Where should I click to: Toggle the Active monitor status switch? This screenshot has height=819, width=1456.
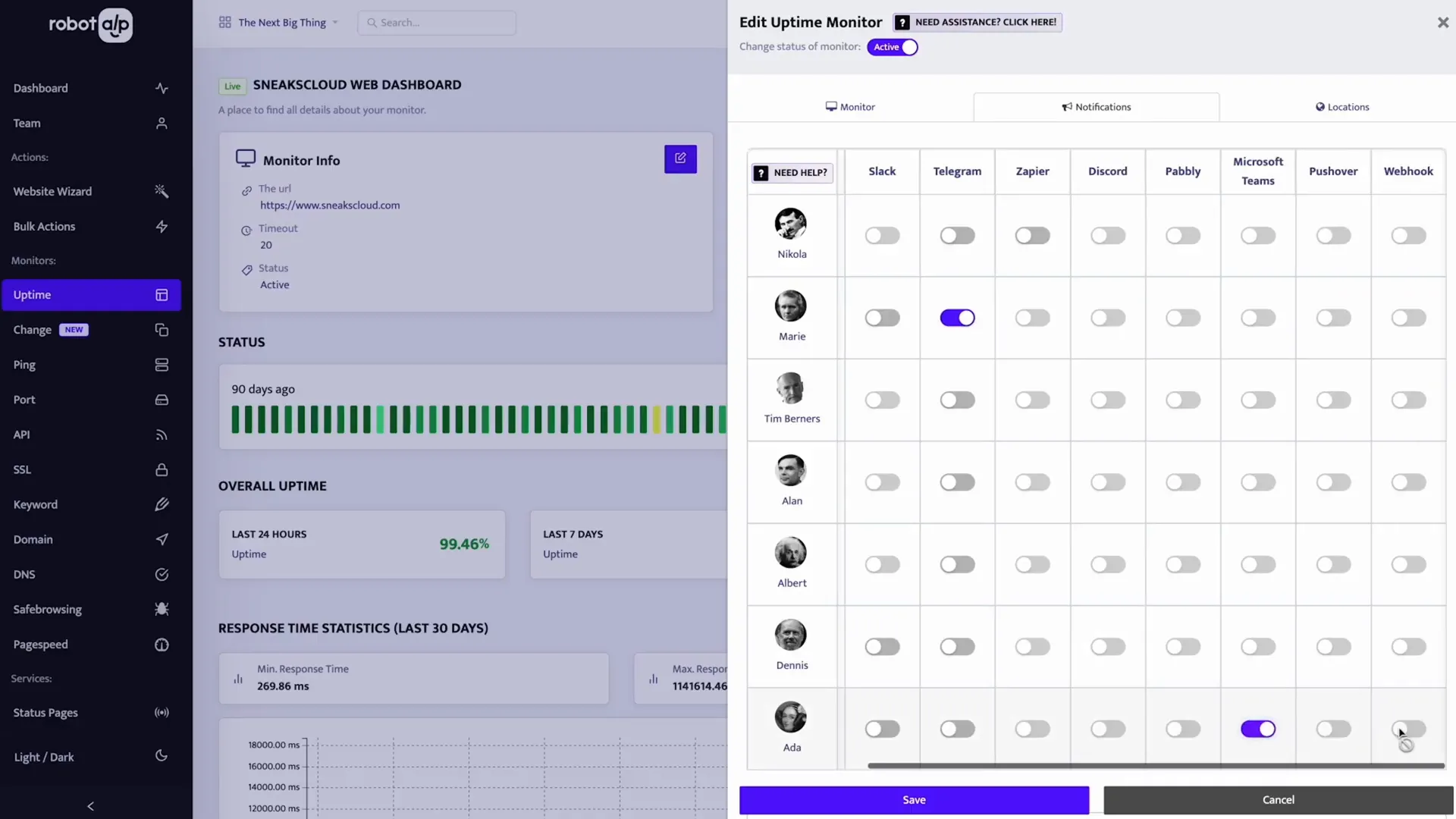pyautogui.click(x=893, y=47)
